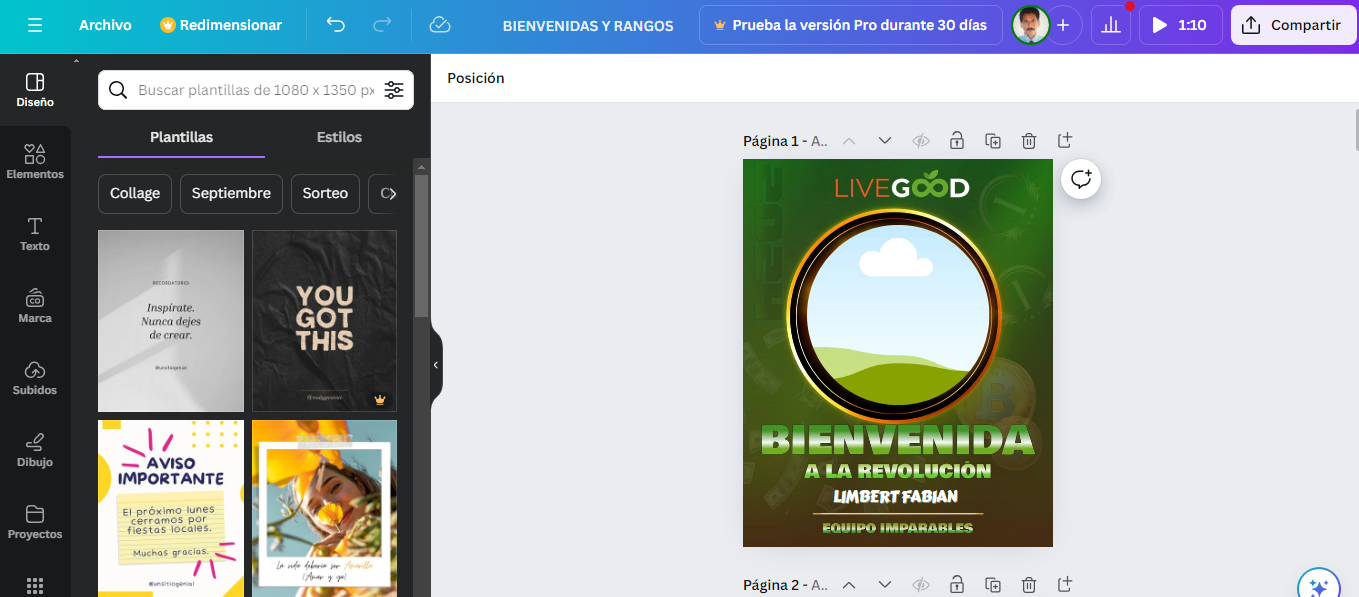1359x597 pixels.
Task: Move Página 2 up
Action: 849,585
